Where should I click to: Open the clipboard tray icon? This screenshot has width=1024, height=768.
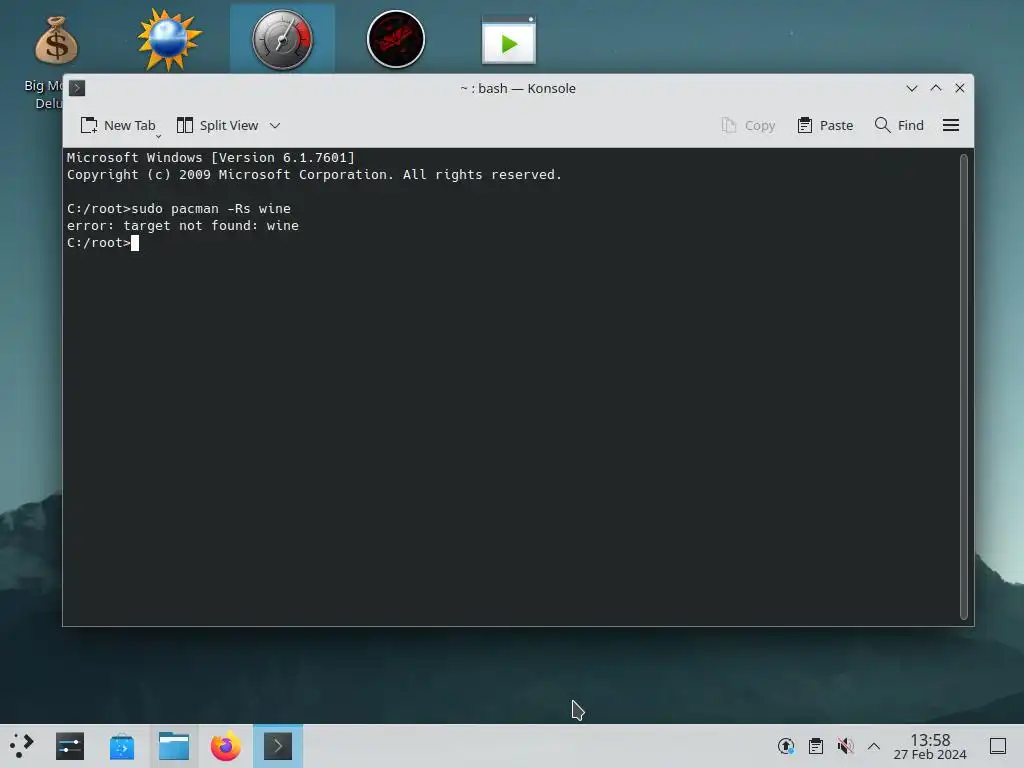pyautogui.click(x=816, y=746)
